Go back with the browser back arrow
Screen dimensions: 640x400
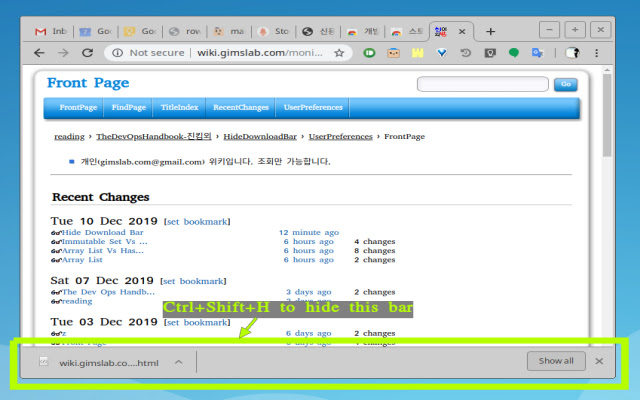tap(39, 53)
